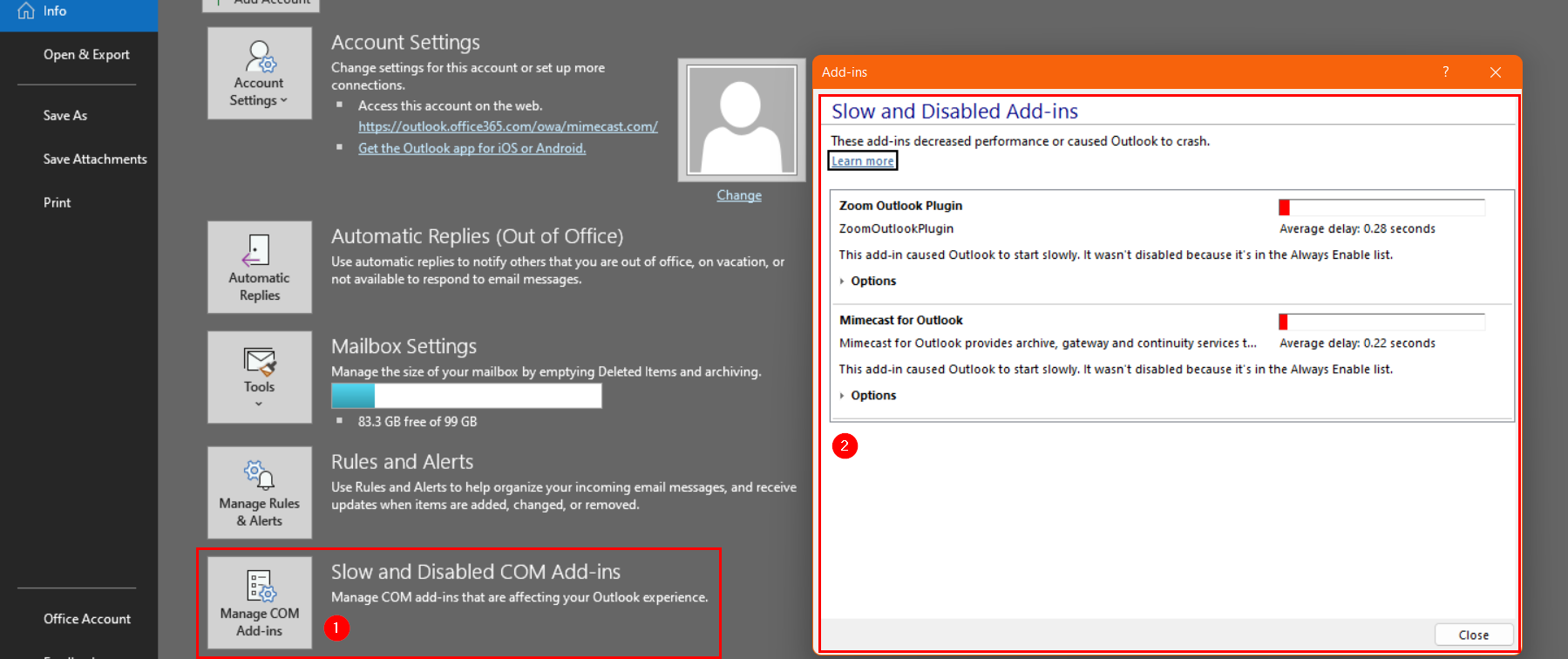Open Manage COM Add-ins
Screen dimensions: 1568x659
click(259, 603)
